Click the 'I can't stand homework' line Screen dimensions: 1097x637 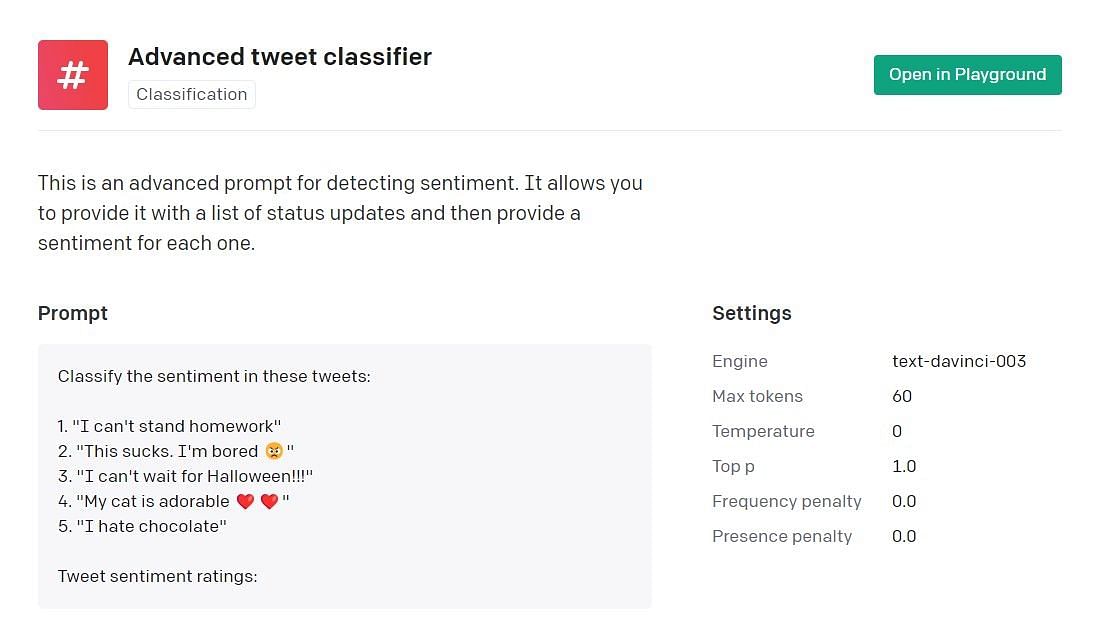click(169, 426)
